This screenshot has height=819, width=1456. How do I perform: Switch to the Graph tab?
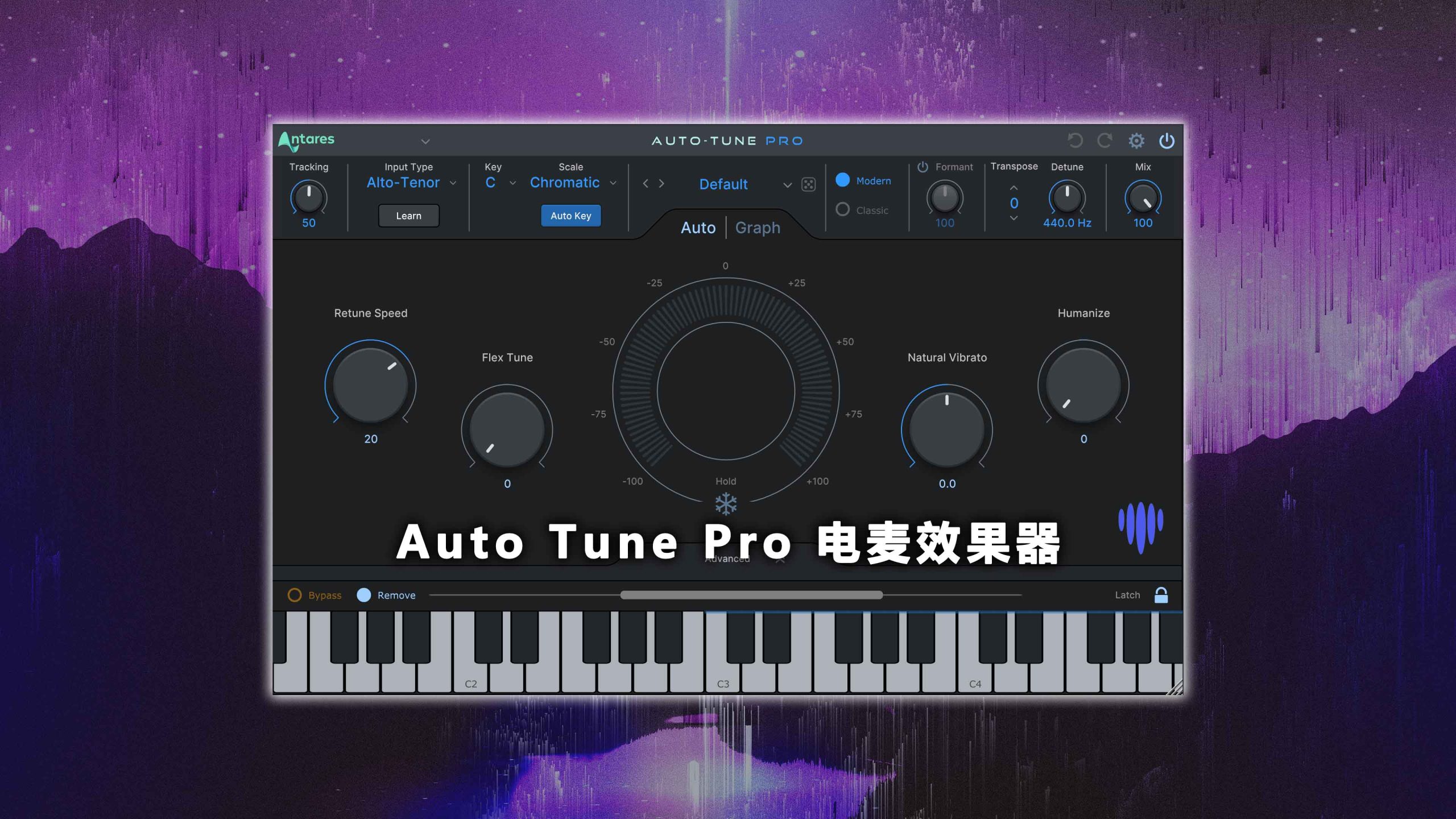[757, 227]
